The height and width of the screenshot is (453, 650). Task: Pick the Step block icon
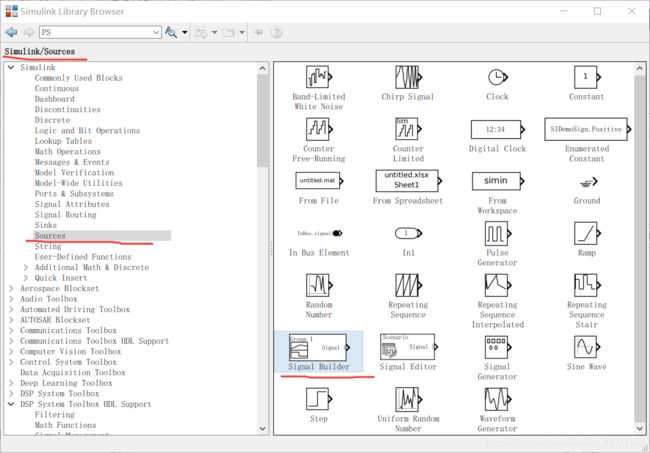pyautogui.click(x=319, y=399)
